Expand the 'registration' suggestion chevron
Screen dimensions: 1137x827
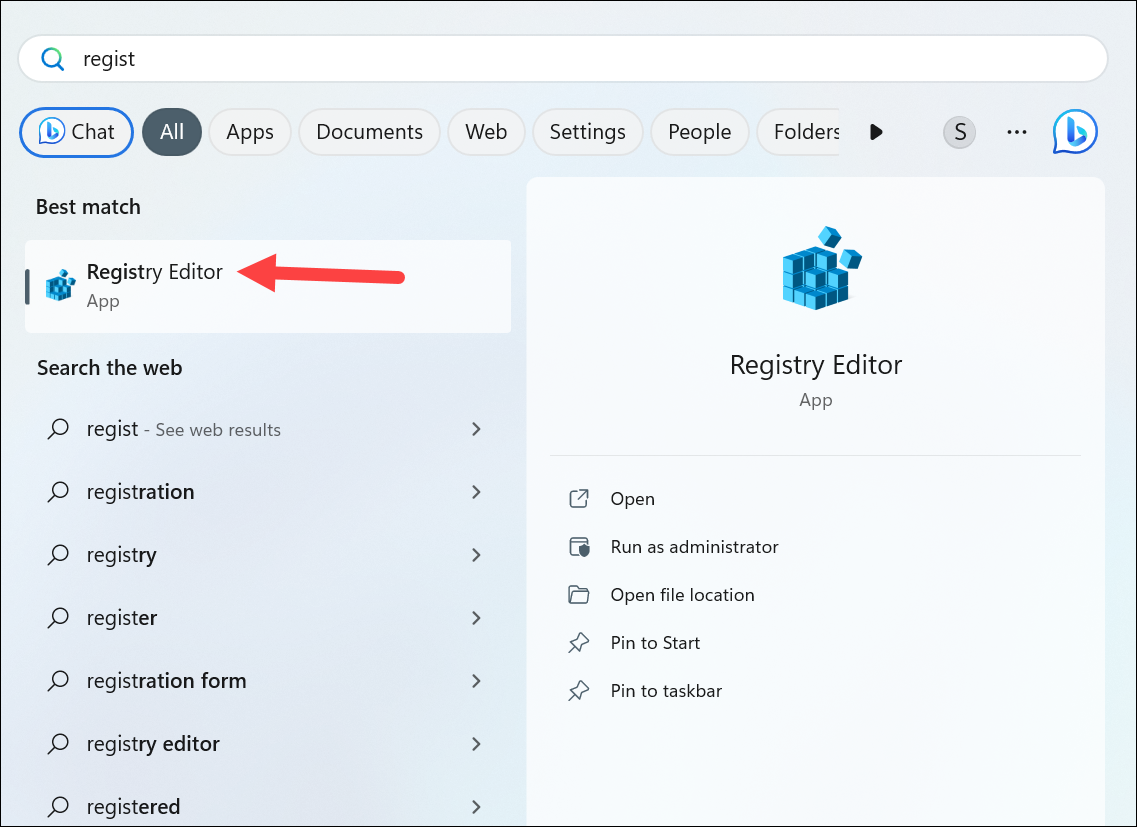(x=476, y=492)
